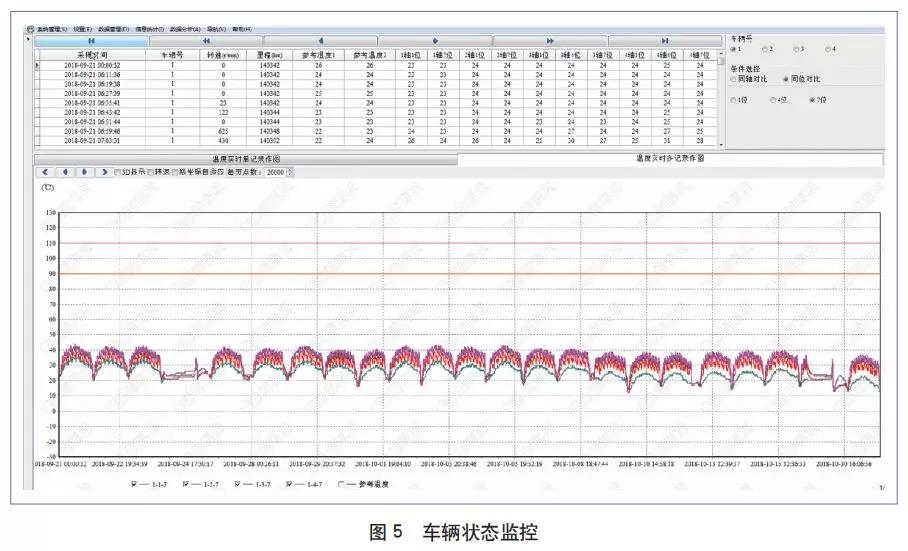Click fast rewind records navigation button
Viewport: 908px width, 551px height.
(206, 41)
